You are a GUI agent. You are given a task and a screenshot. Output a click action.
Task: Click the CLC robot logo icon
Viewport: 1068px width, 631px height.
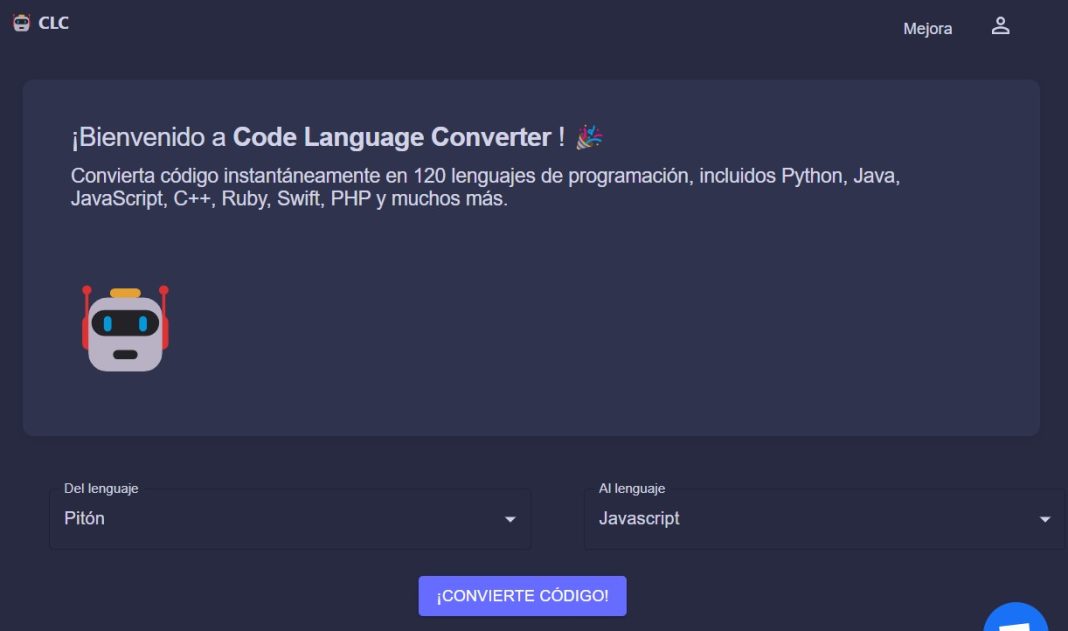21,22
